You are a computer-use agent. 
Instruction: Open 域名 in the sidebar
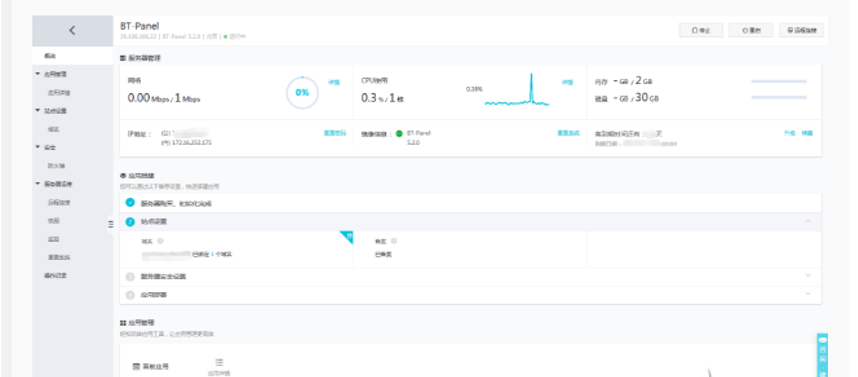53,129
